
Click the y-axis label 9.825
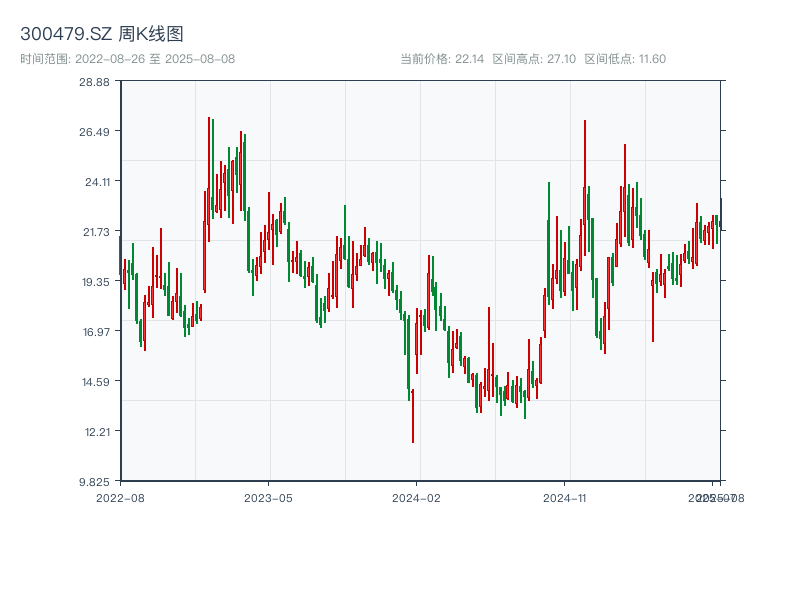94,482
